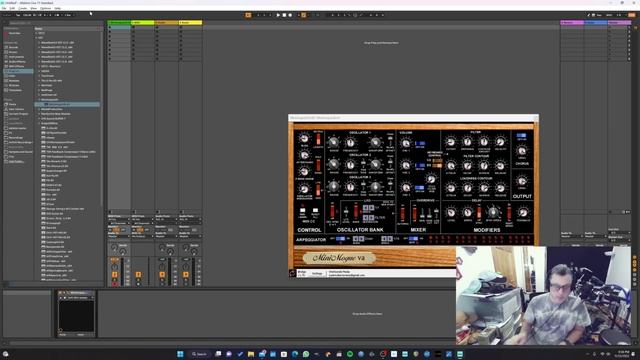Toggle fourth track's orange activator button
This screenshot has height=360, width=640.
[x=186, y=275]
